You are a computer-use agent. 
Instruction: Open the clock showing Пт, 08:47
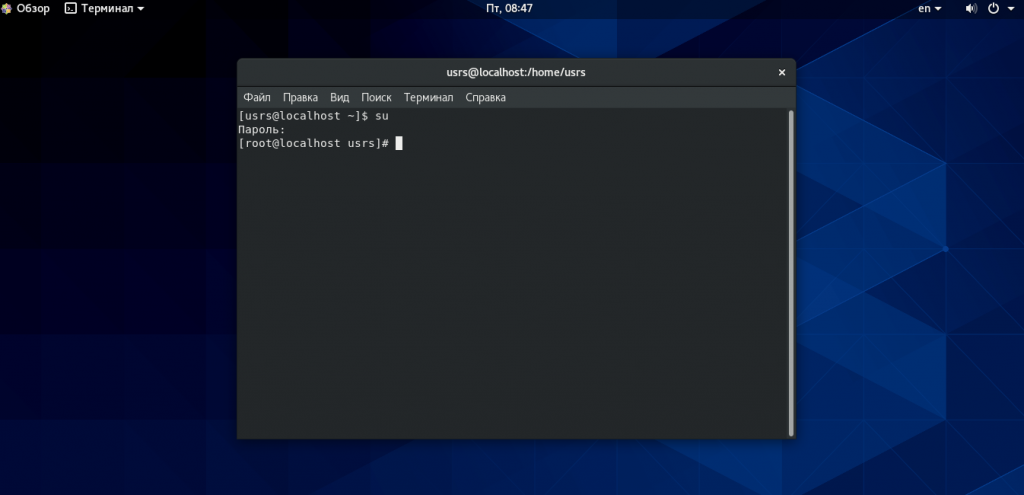tap(509, 8)
